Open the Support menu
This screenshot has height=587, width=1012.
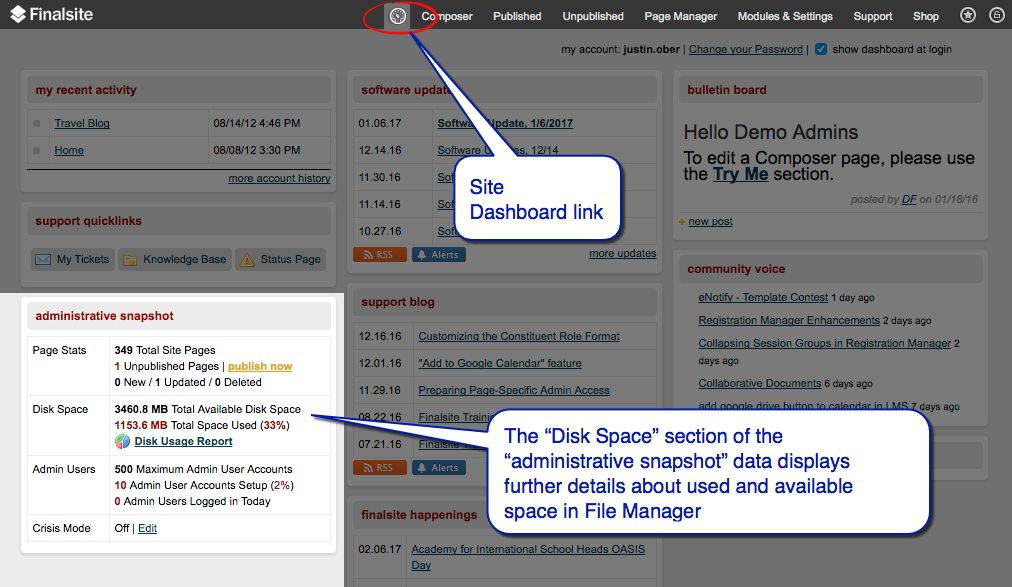tap(873, 16)
